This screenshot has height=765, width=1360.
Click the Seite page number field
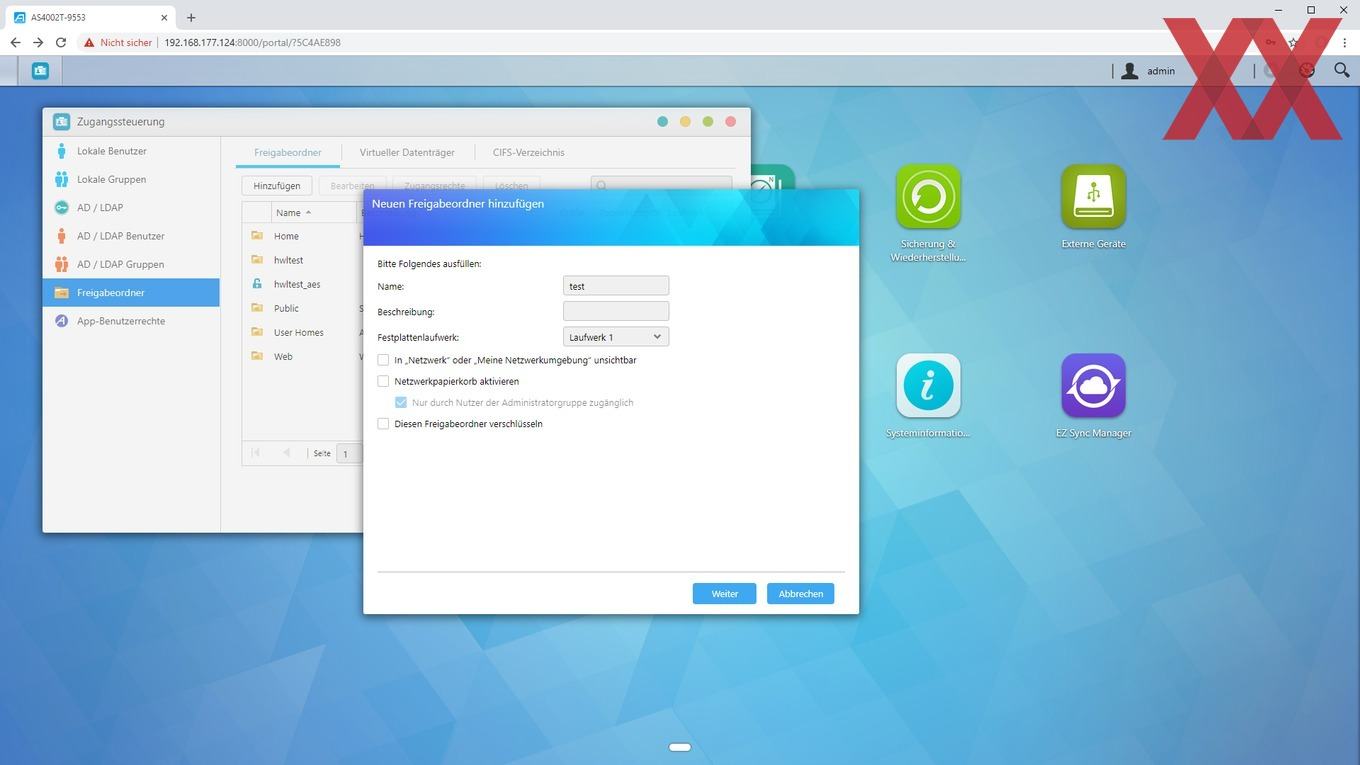[x=349, y=454]
